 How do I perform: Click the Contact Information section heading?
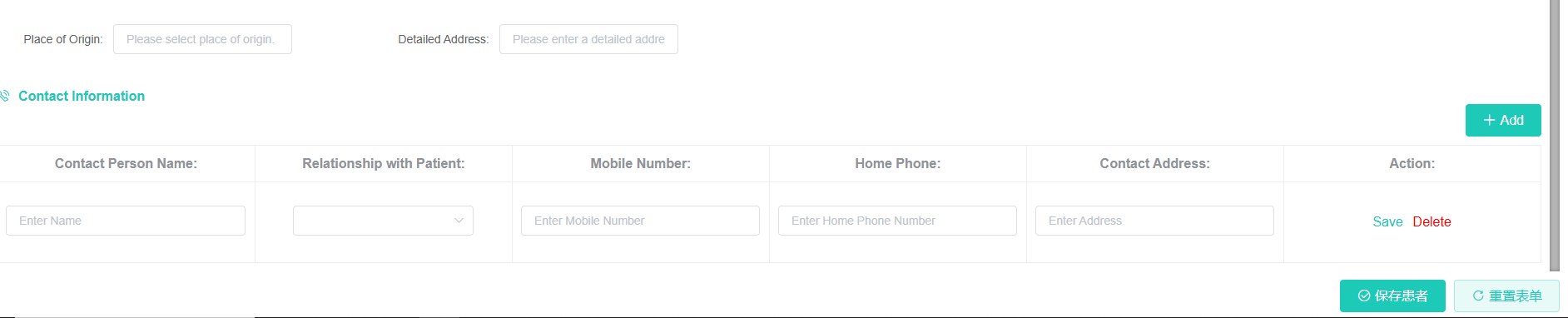tap(82, 96)
